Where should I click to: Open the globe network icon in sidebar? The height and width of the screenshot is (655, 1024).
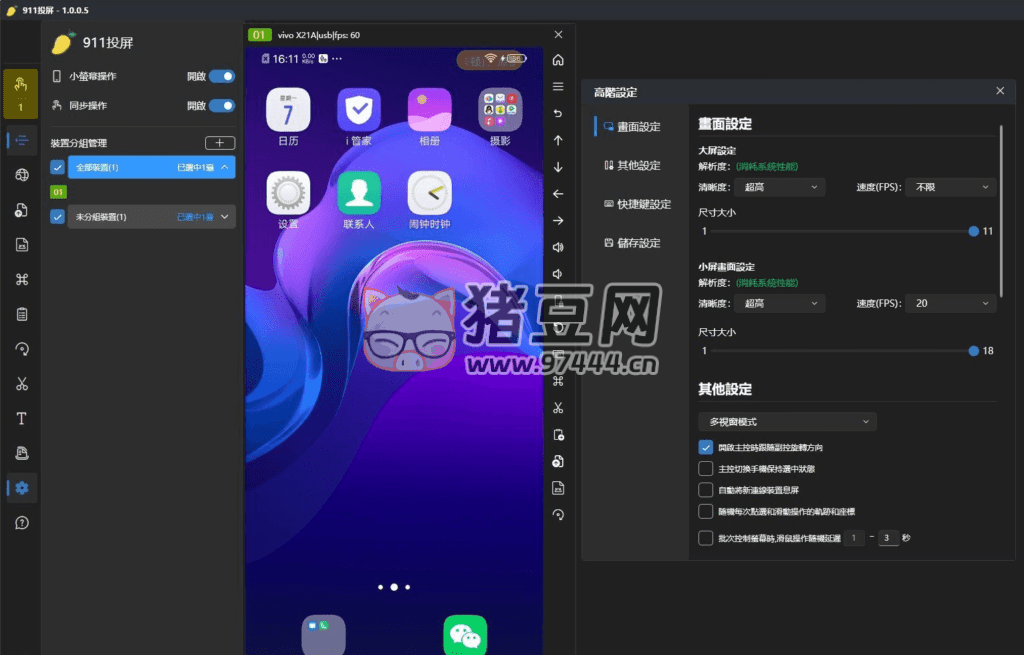(20, 174)
